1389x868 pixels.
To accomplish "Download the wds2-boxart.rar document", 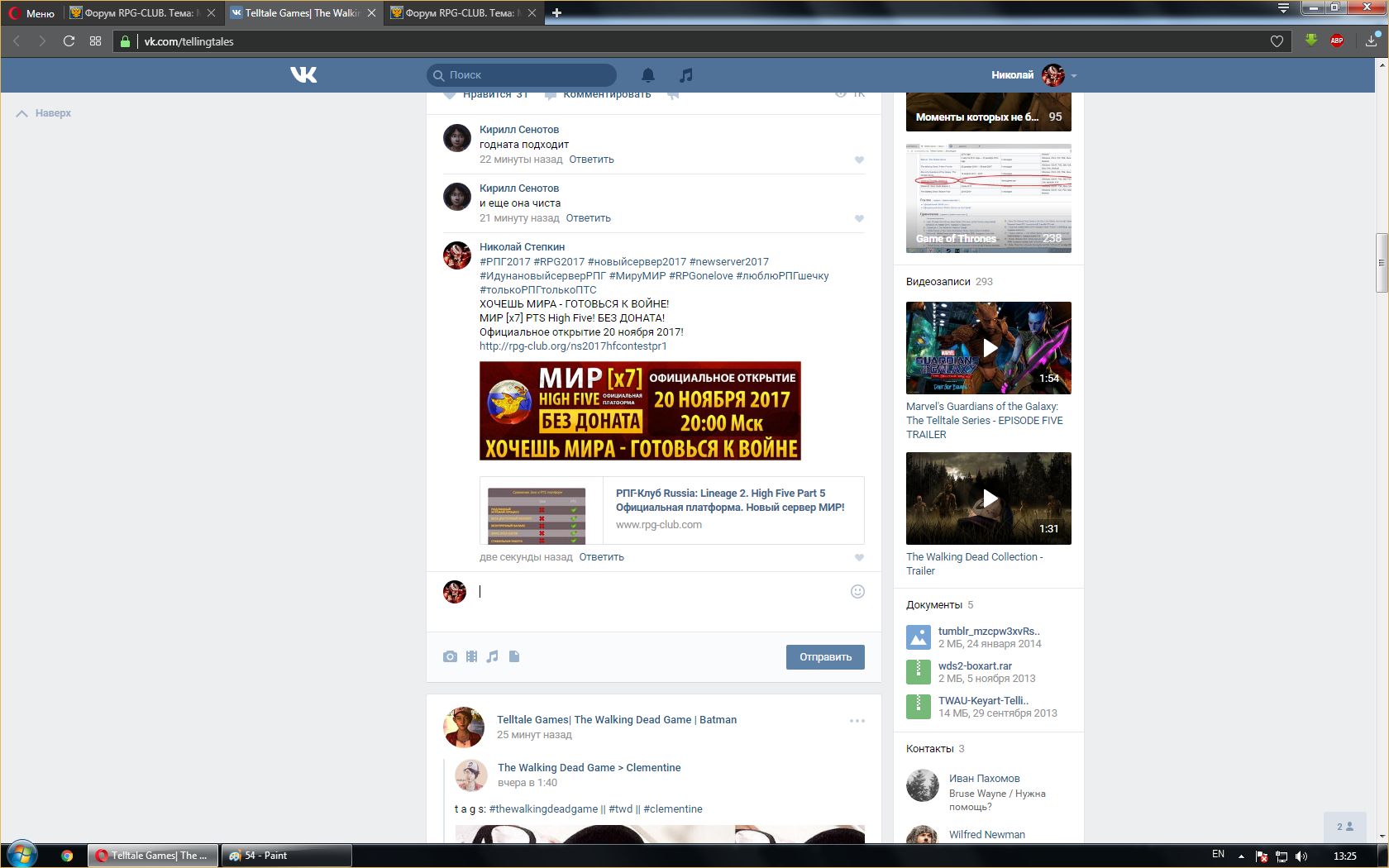I will point(975,666).
